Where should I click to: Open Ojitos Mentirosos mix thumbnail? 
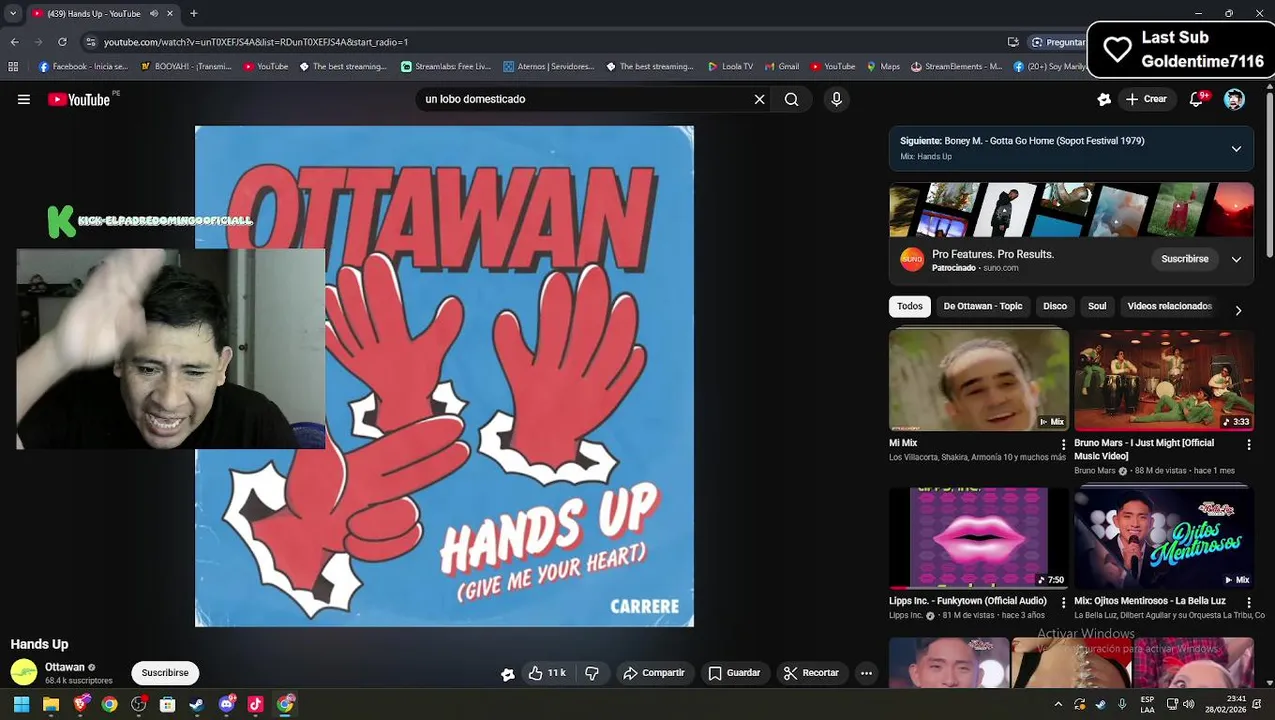pyautogui.click(x=1164, y=538)
